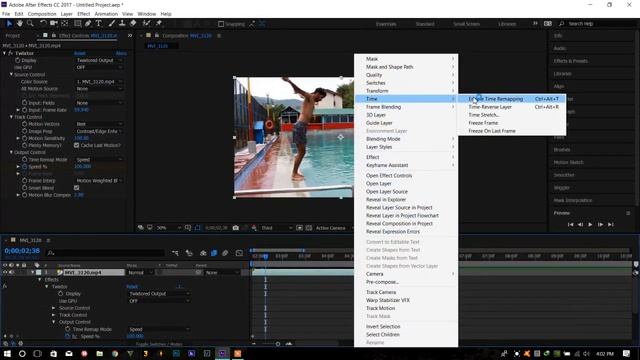Toggle Speed % stopwatch in effect controls

24,167
